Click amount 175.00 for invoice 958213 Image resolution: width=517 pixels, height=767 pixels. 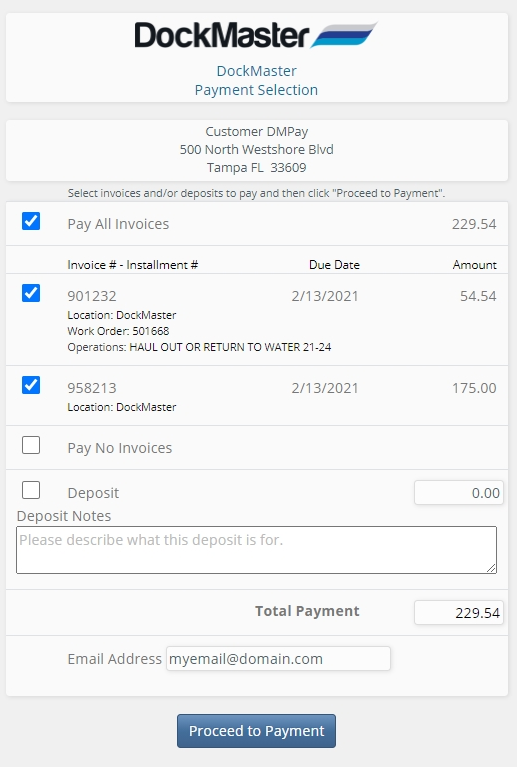(x=474, y=388)
